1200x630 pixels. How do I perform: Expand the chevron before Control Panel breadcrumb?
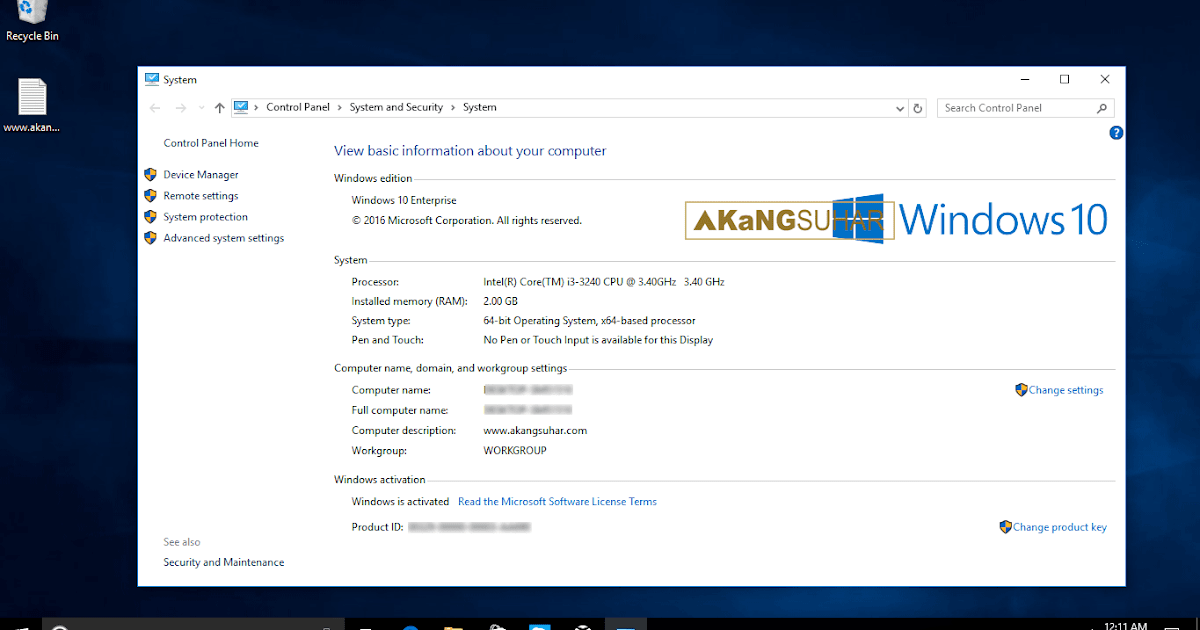click(x=257, y=107)
